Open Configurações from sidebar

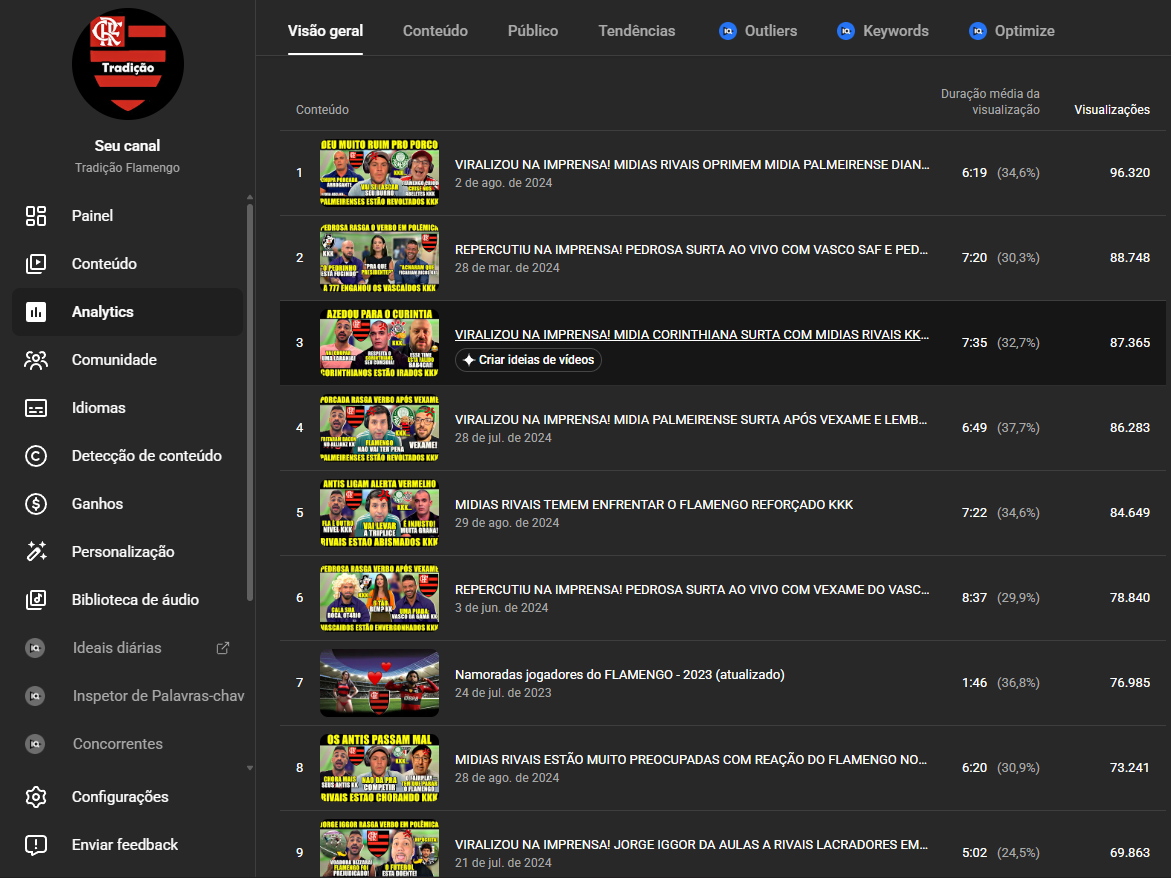coord(128,797)
